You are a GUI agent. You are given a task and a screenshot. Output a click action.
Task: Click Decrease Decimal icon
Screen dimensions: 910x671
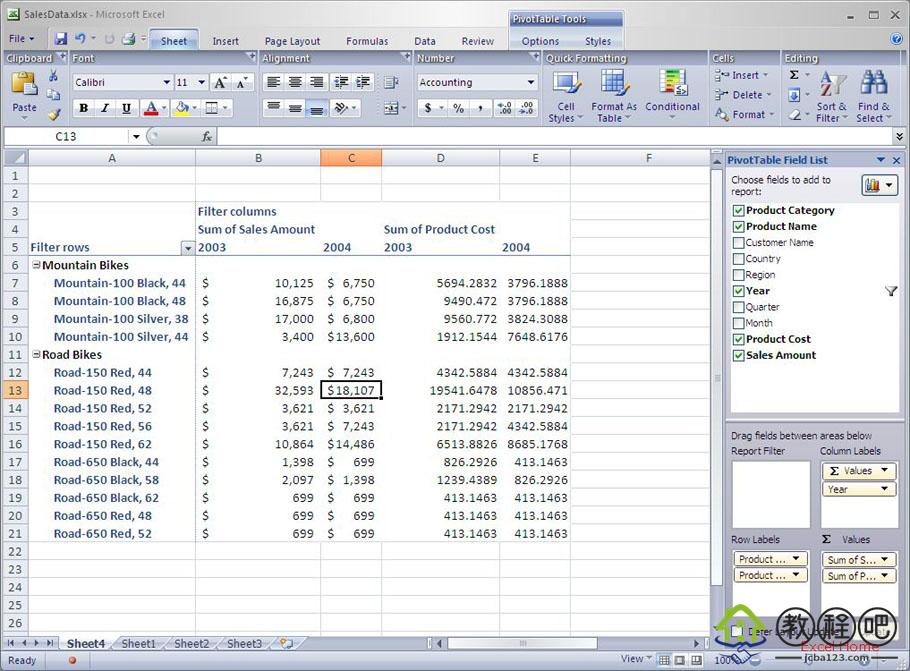526,108
